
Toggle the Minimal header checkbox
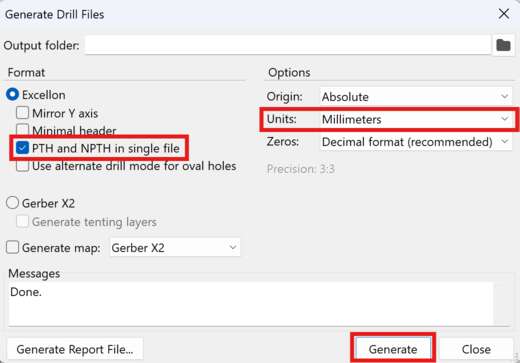[x=22, y=130]
